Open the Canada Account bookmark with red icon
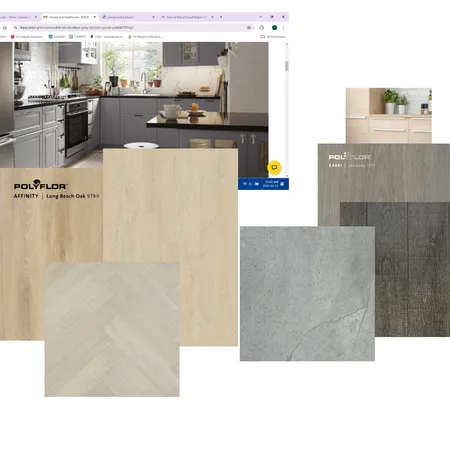 click(27, 37)
